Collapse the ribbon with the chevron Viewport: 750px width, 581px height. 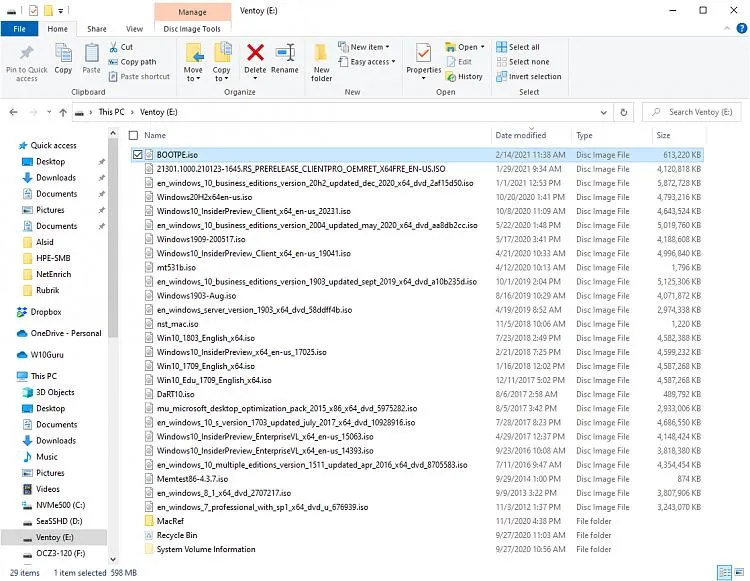(x=727, y=29)
